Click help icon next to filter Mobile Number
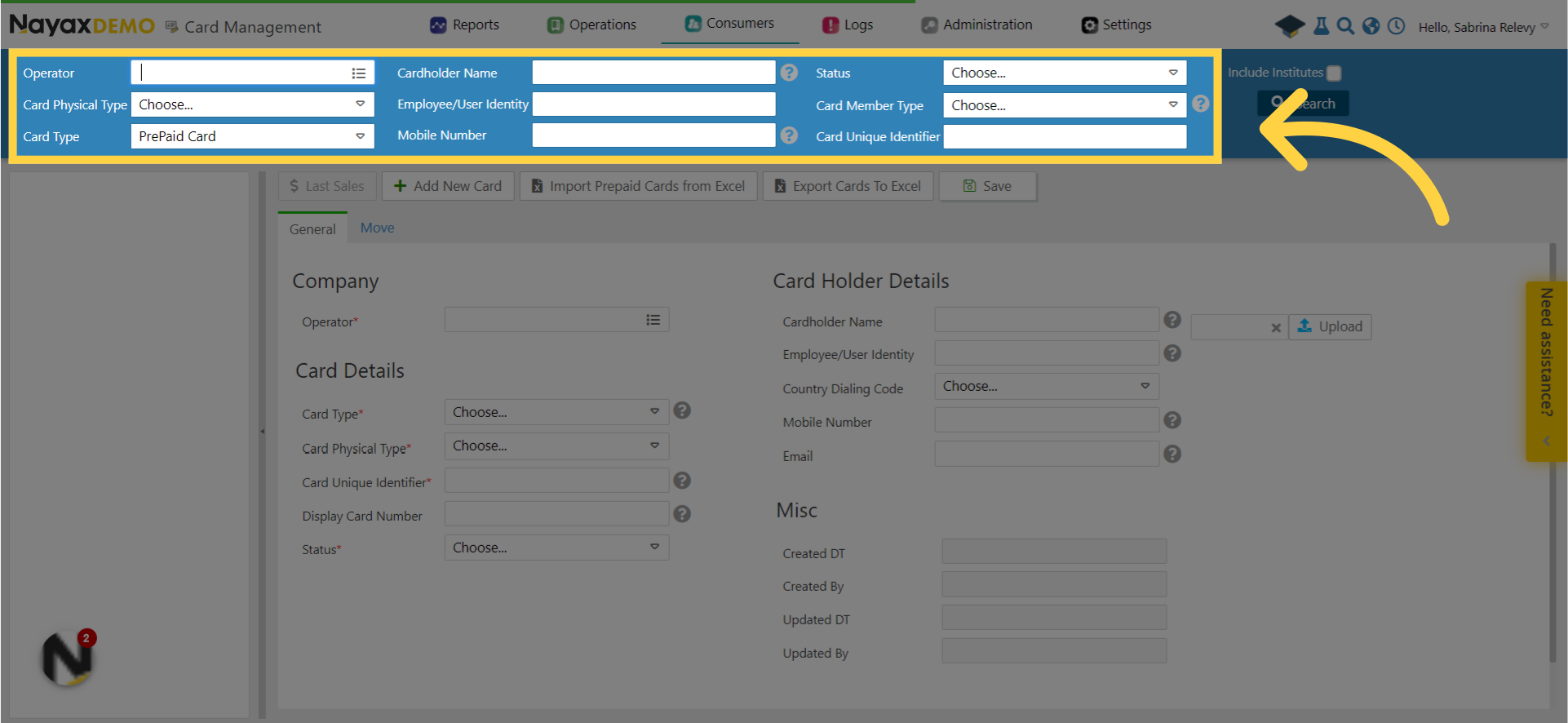Viewport: 1568px width, 723px height. [x=789, y=135]
